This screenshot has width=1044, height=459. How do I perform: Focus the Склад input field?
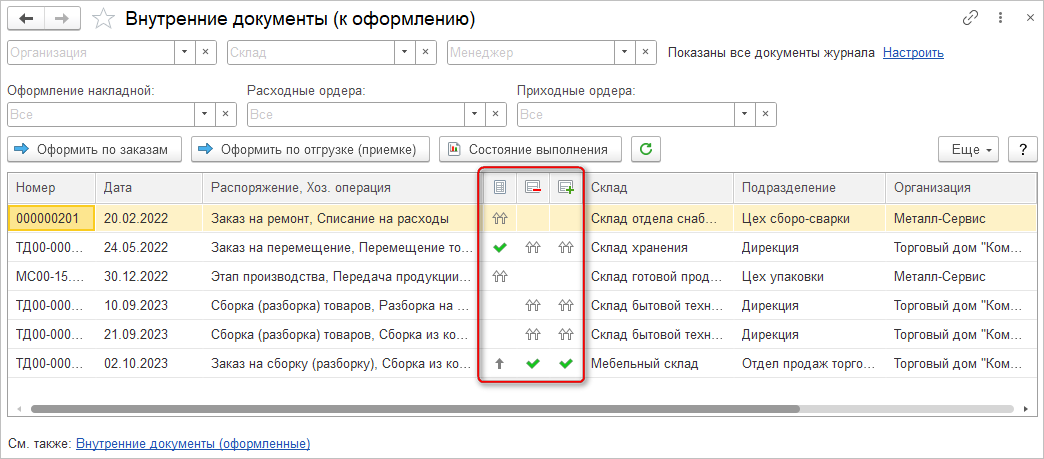pos(312,53)
